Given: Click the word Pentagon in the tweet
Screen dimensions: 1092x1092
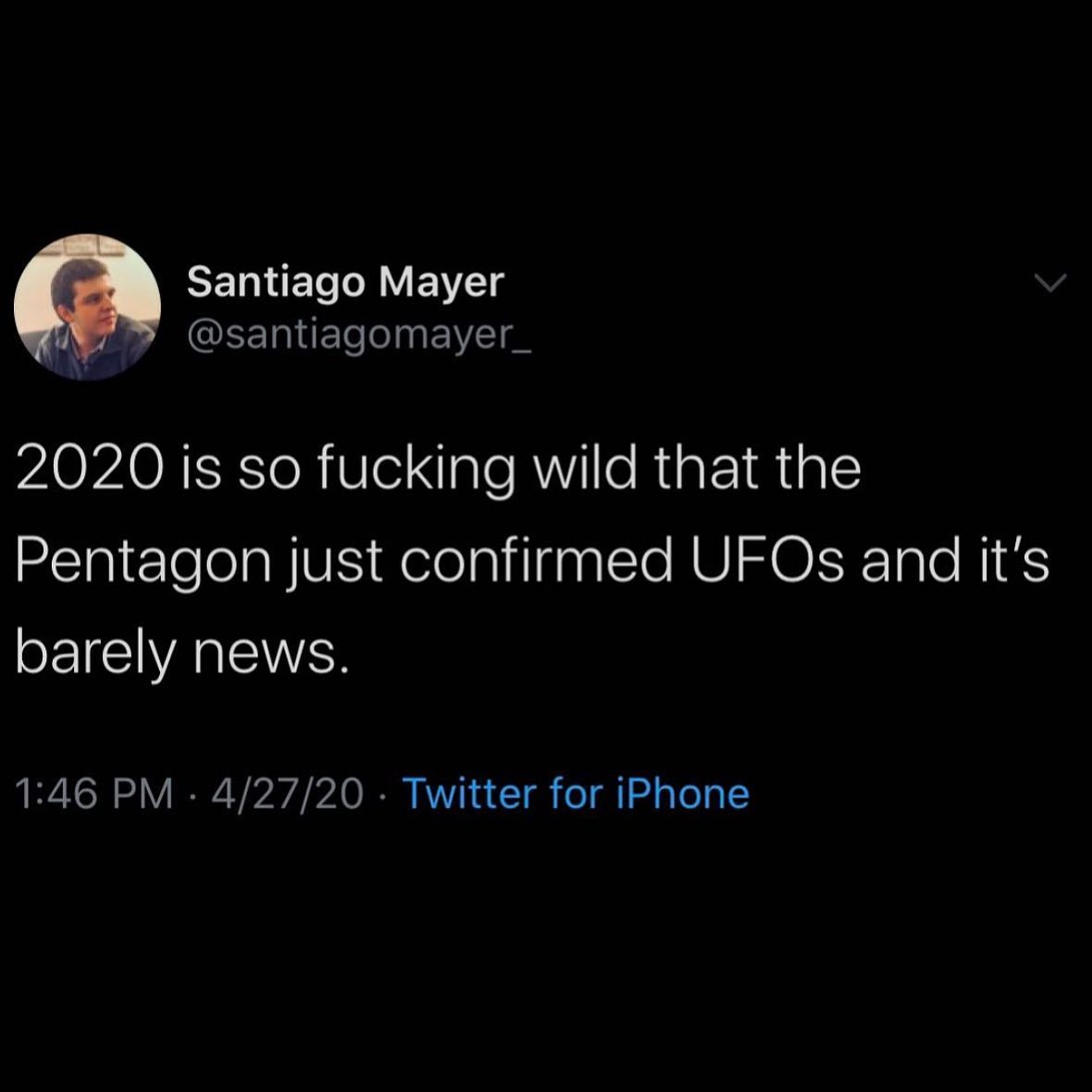Looking at the screenshot, I should point(143,561).
